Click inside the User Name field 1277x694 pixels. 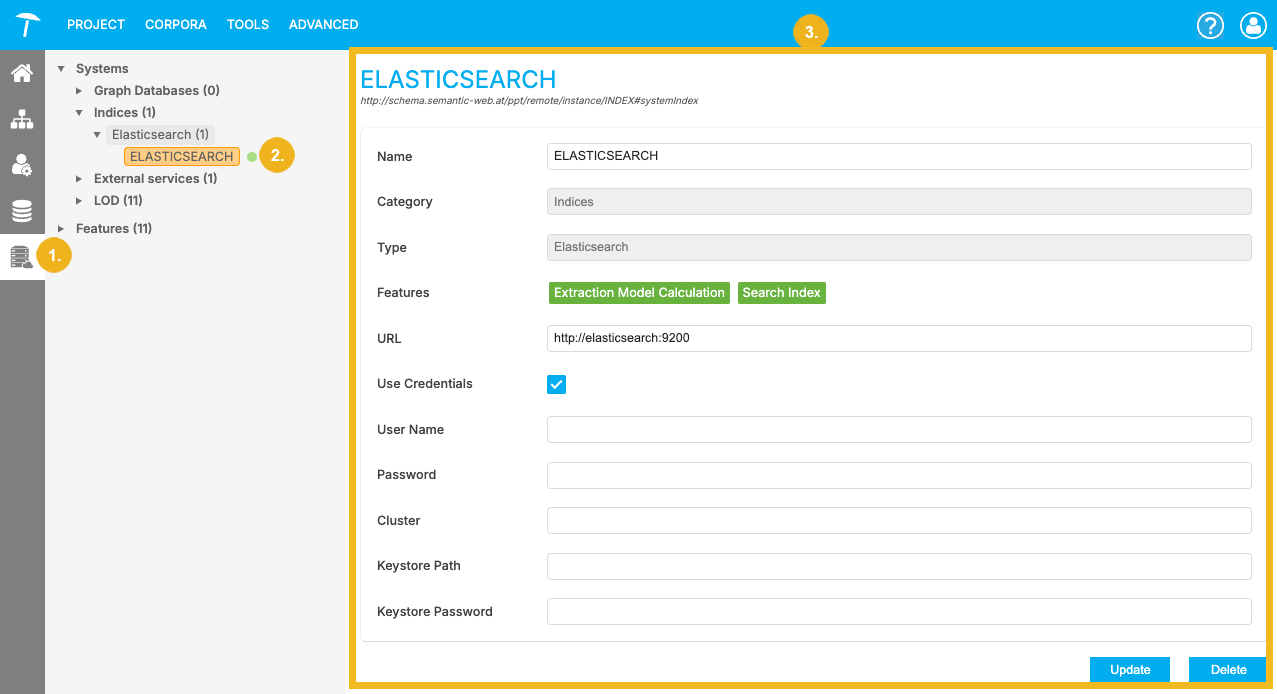(898, 429)
